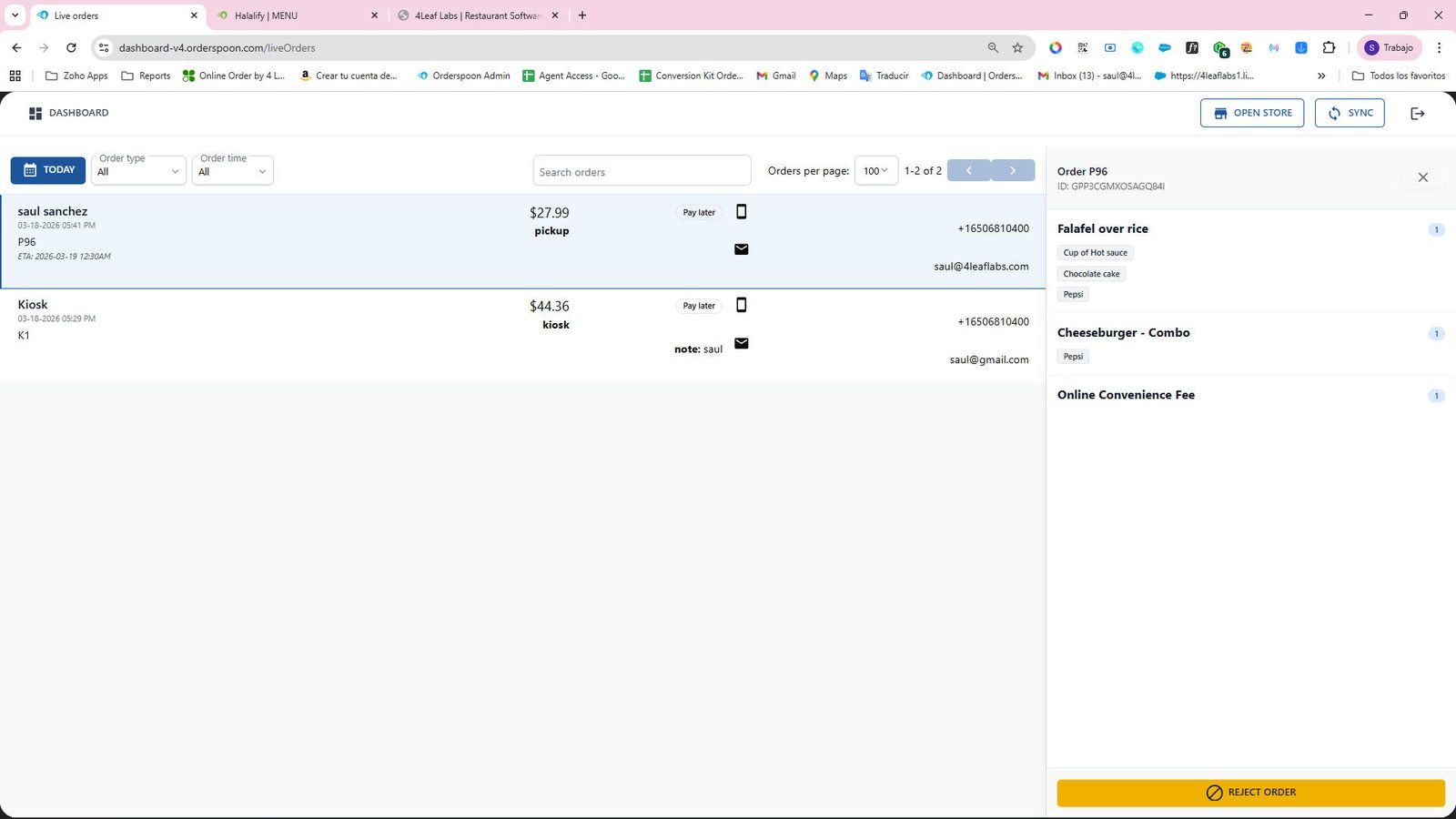Click the browser address bar URL

click(x=217, y=48)
